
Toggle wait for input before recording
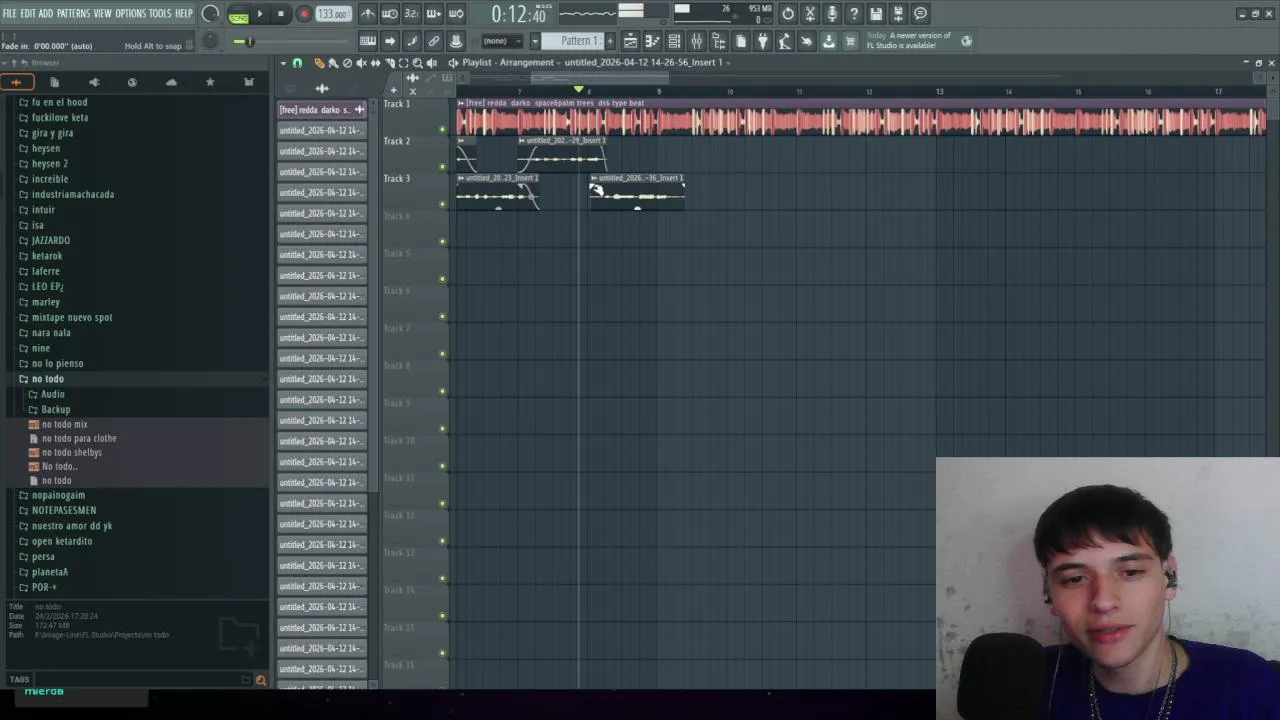coord(389,14)
